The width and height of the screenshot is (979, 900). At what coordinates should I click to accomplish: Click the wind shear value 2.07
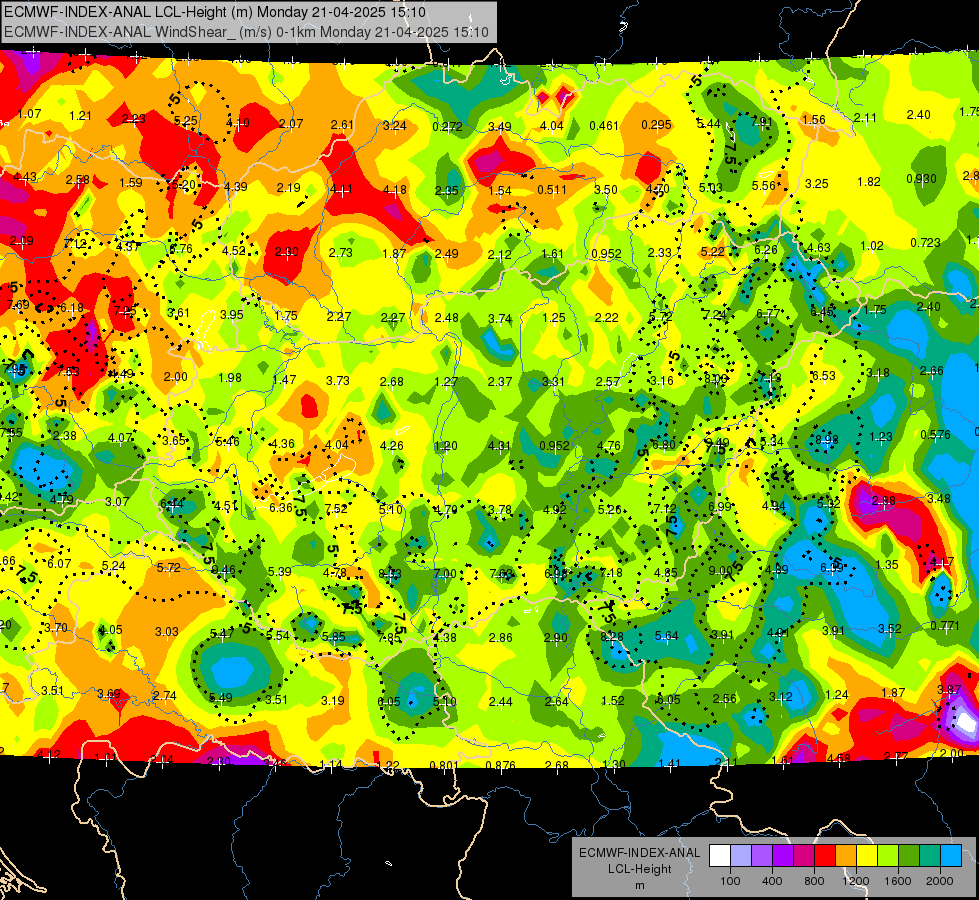pos(291,124)
